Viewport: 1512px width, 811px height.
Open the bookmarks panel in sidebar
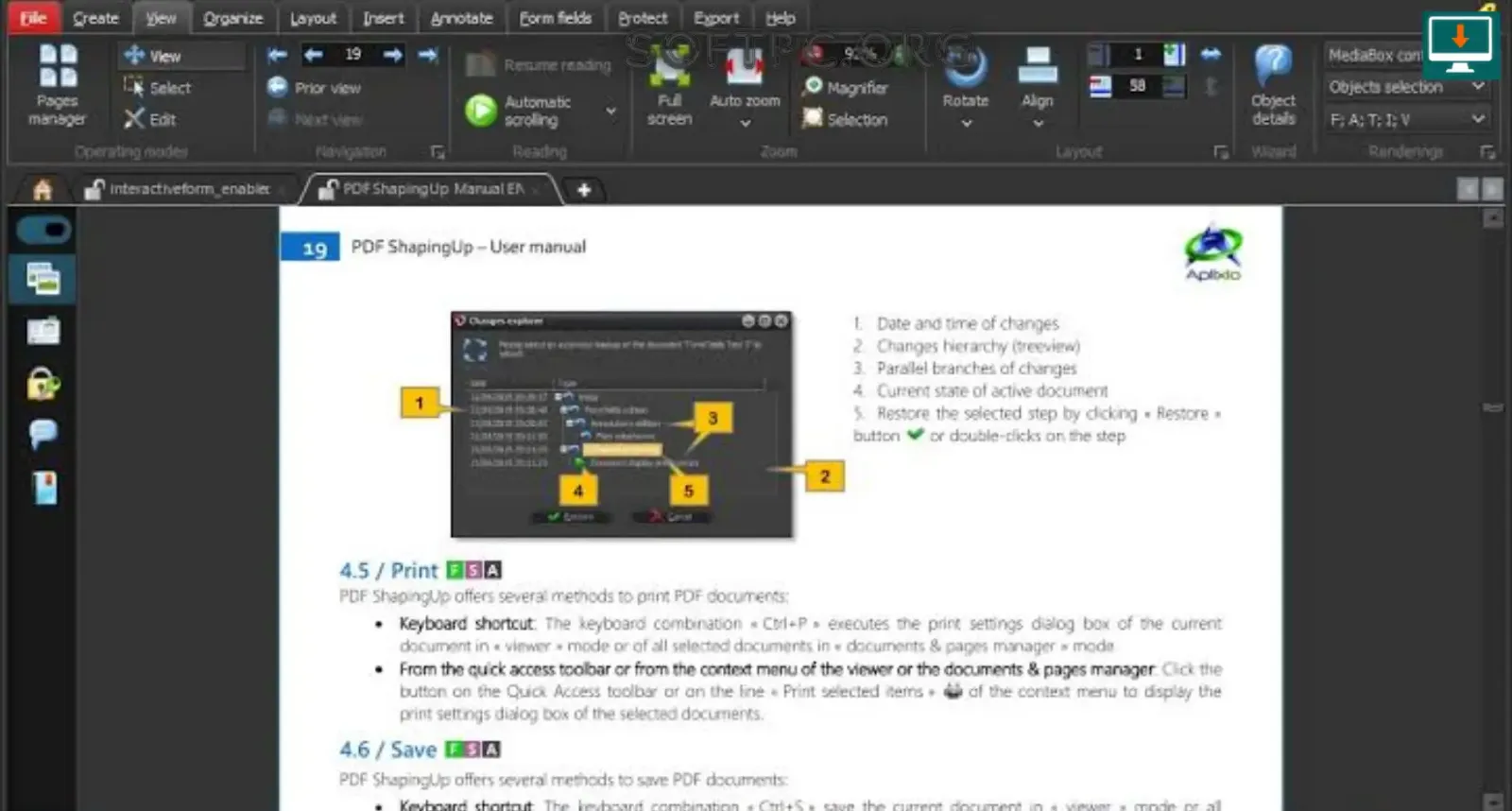(44, 489)
